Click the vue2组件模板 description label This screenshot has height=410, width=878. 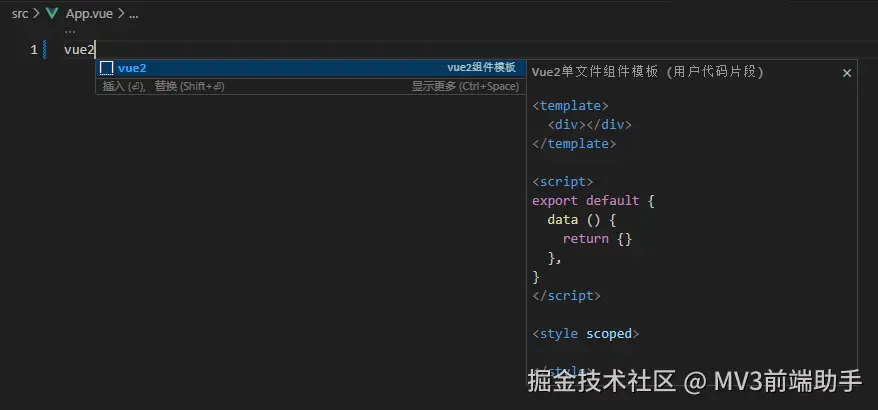tap(481, 68)
